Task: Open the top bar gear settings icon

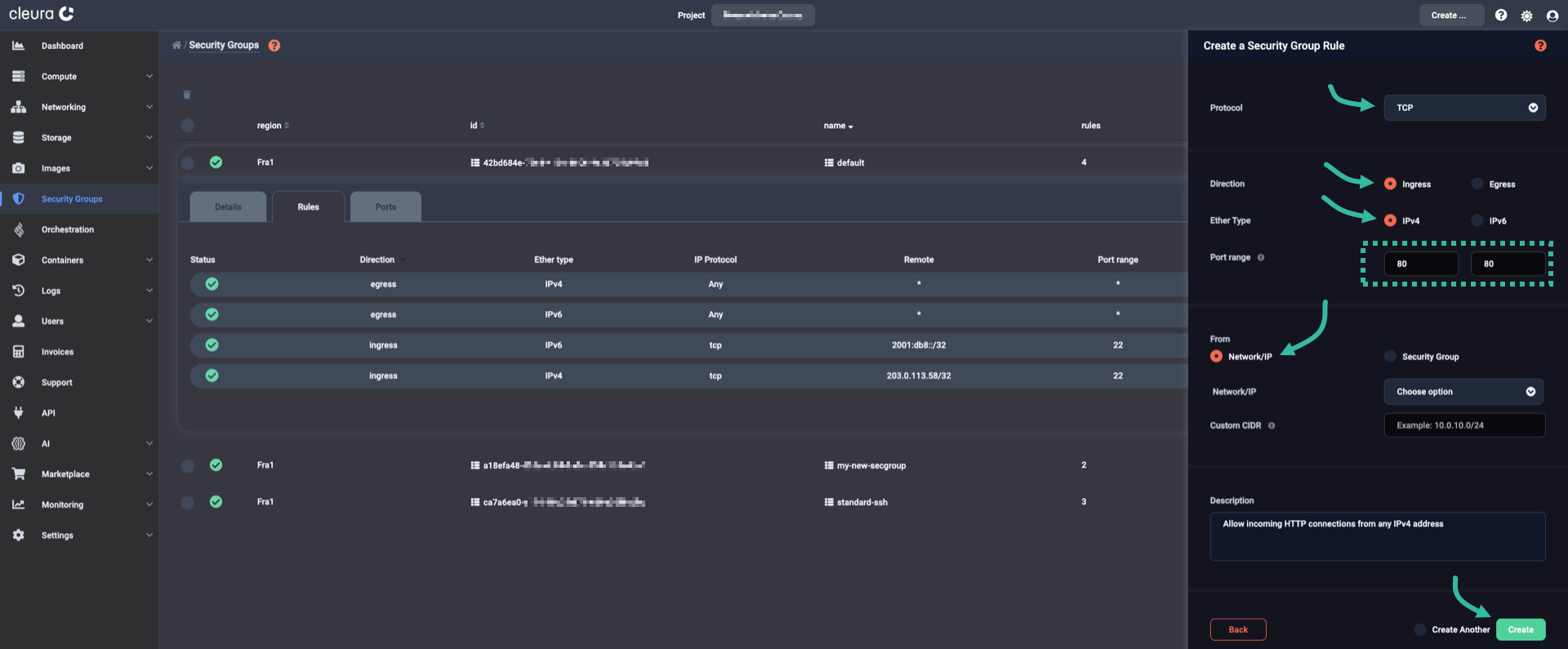Action: (1526, 16)
